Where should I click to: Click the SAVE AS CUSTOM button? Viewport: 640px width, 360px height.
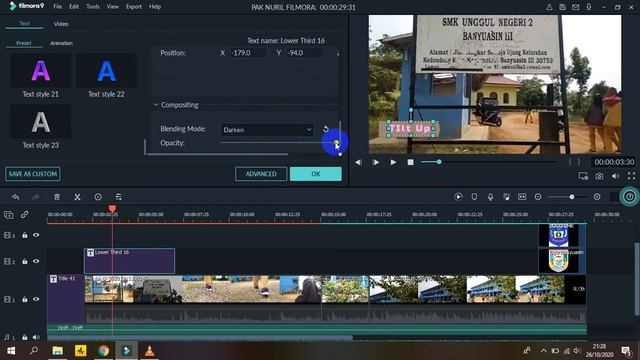click(x=33, y=174)
